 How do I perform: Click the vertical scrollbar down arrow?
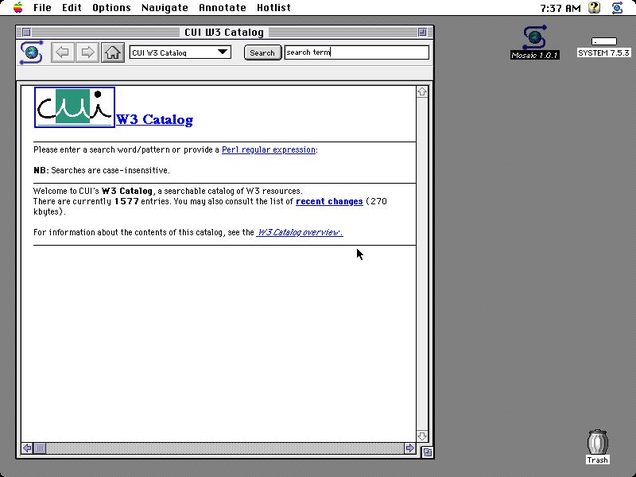422,436
